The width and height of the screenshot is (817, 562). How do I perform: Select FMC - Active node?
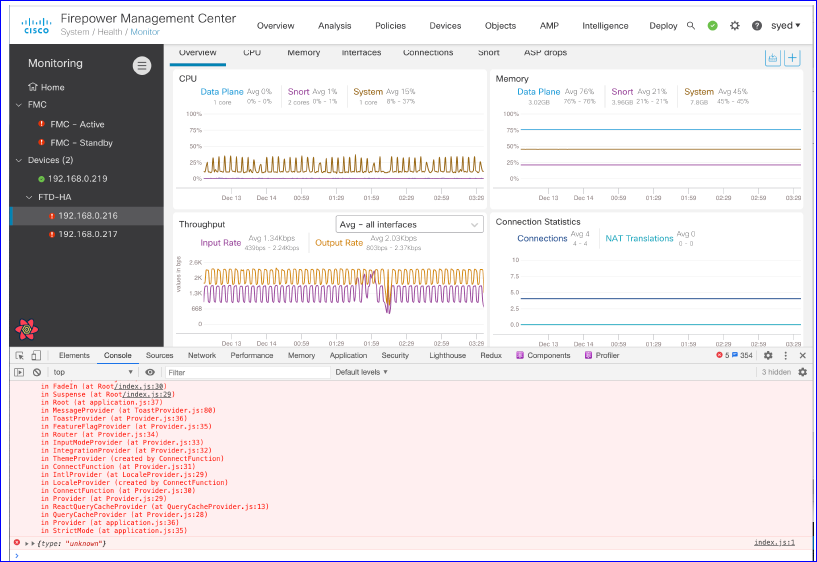77,124
